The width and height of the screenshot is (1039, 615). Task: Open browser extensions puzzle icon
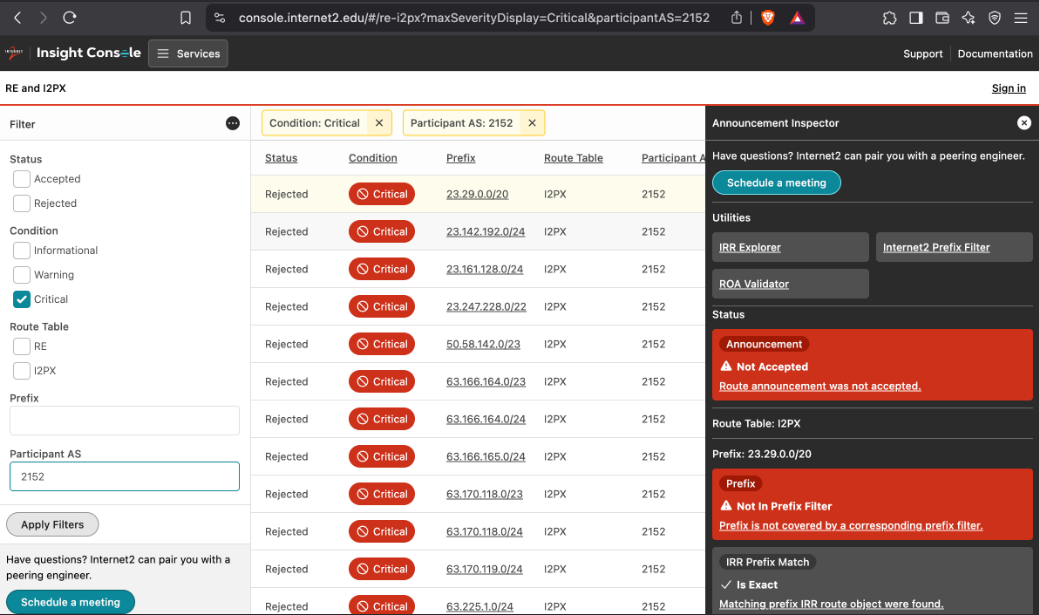[x=889, y=18]
